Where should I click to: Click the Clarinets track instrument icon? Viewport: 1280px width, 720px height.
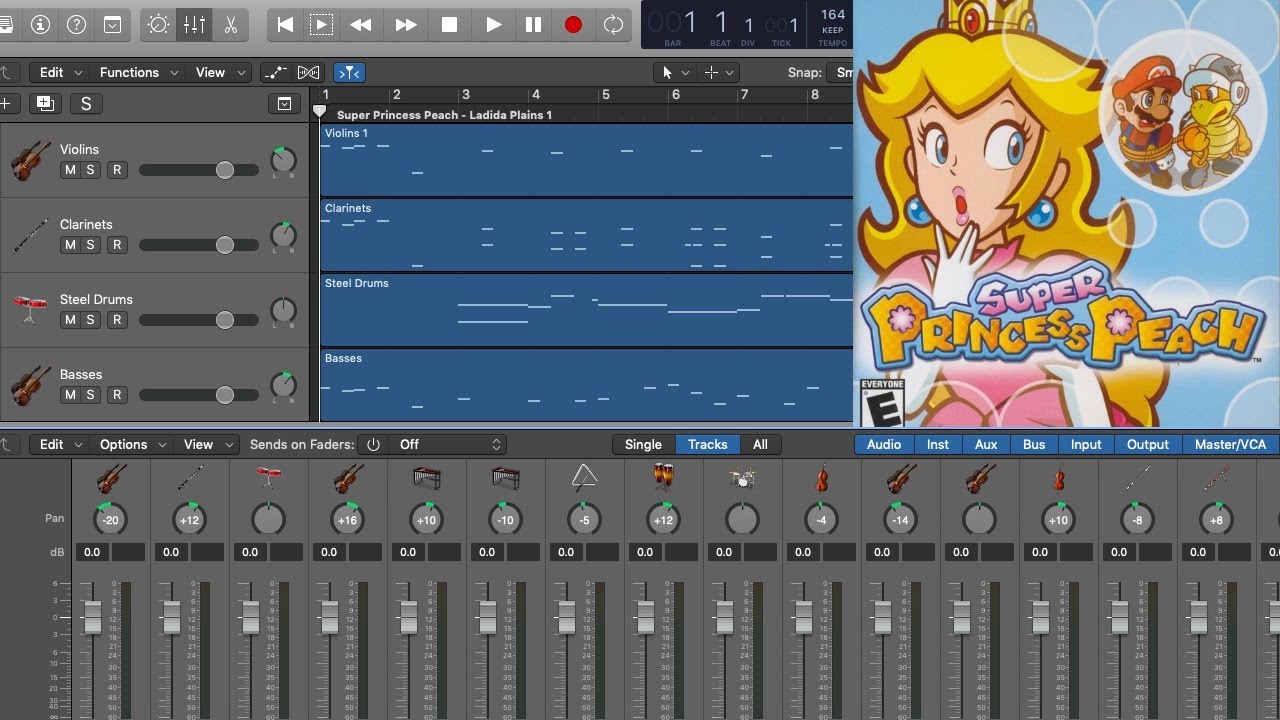tap(31, 235)
